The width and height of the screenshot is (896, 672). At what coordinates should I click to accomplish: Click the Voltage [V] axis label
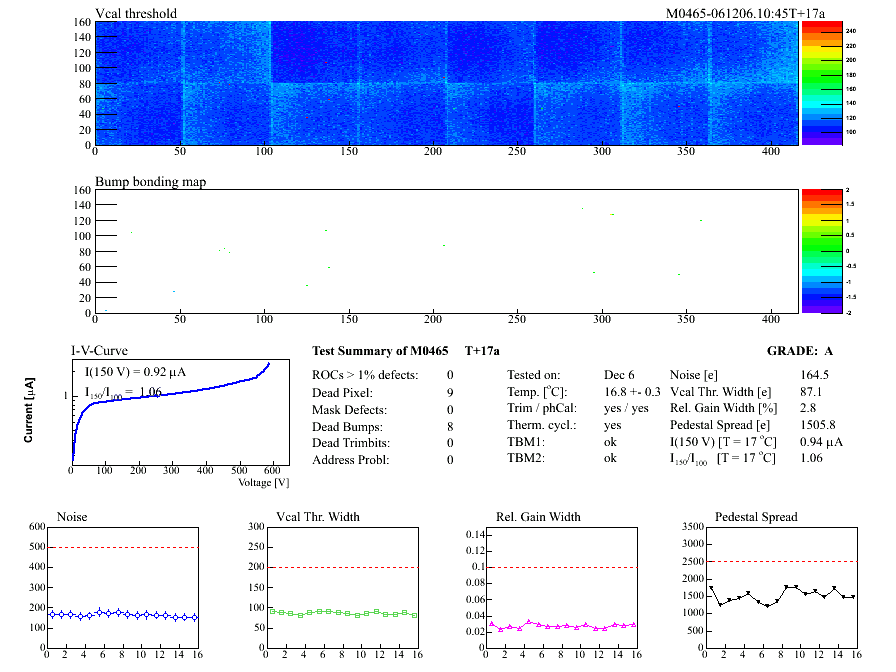(x=264, y=482)
